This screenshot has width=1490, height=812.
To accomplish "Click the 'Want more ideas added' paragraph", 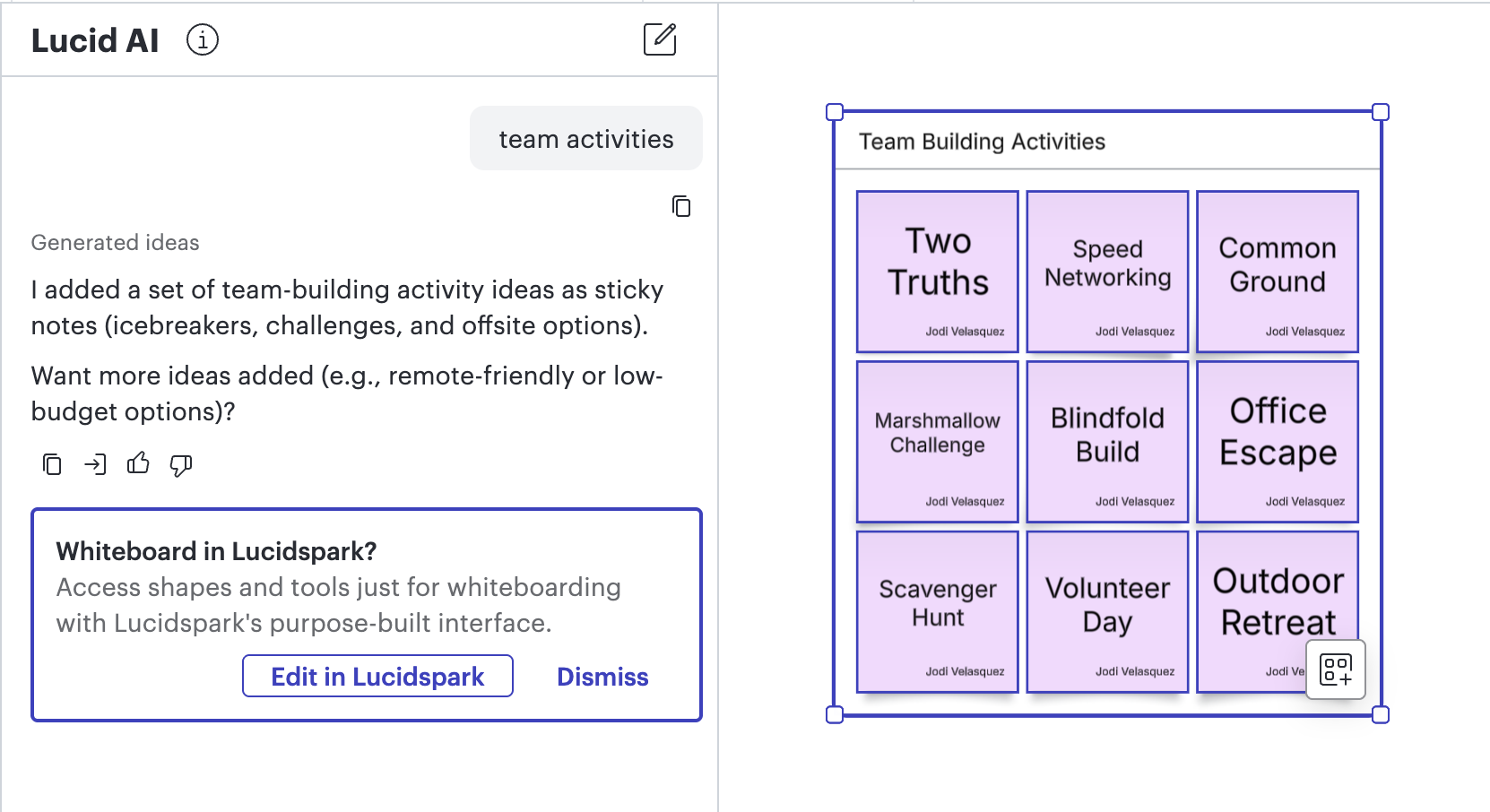I will [x=347, y=393].
